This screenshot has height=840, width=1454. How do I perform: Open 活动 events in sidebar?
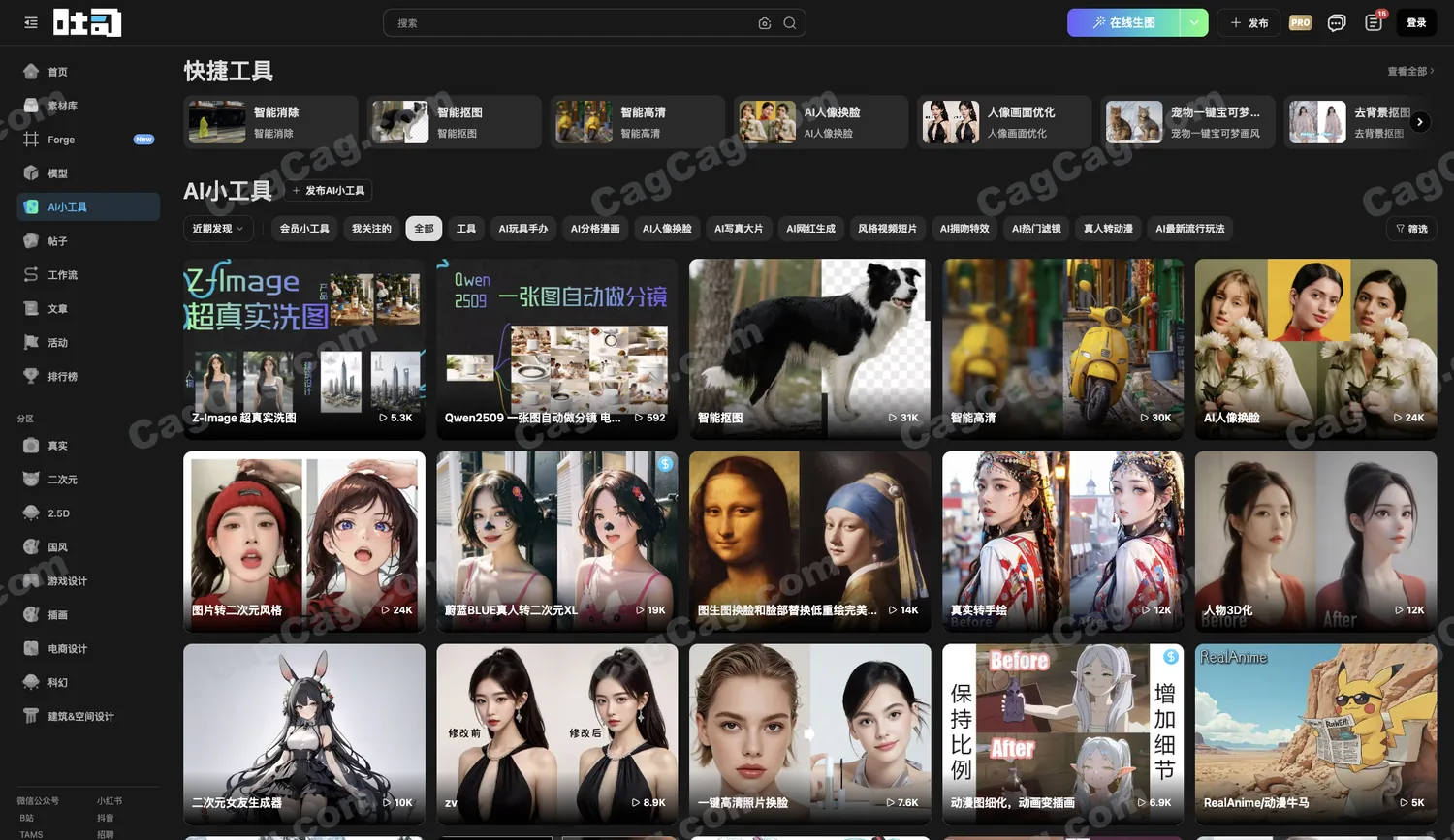88,343
